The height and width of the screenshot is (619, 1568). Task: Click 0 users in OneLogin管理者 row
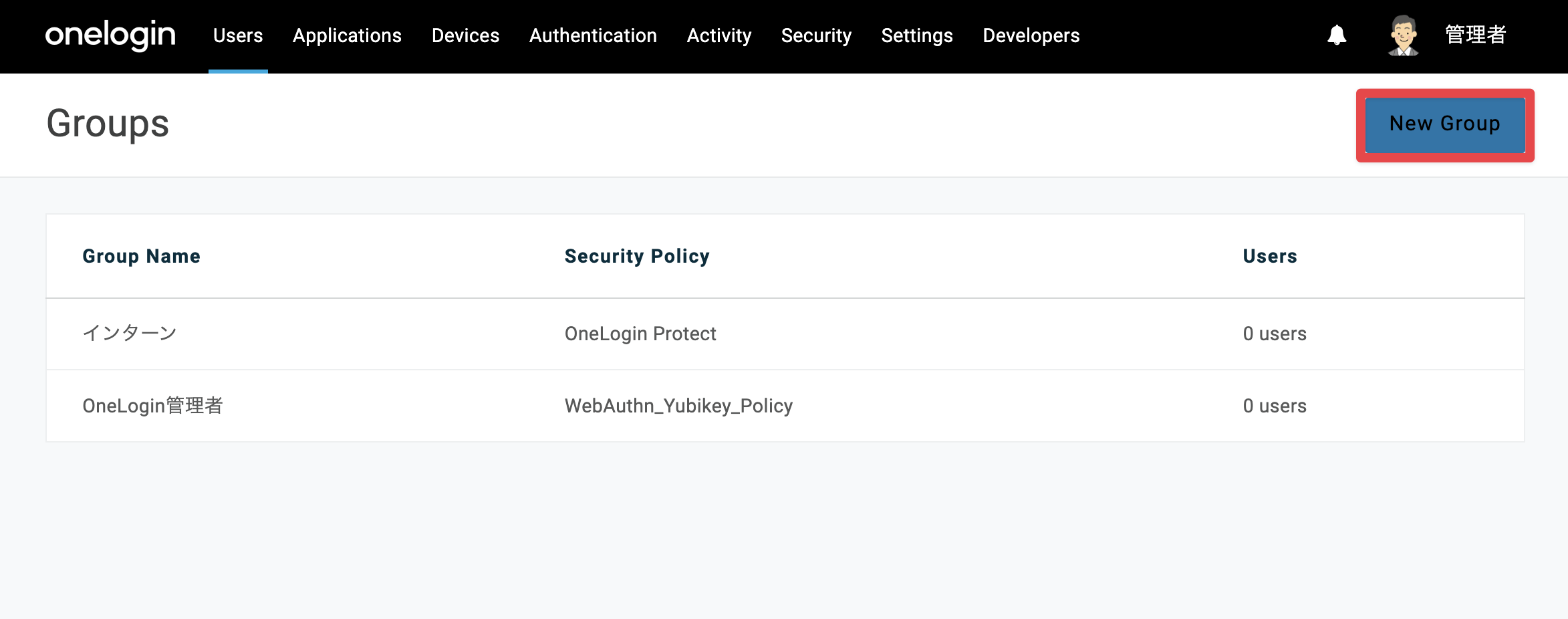pos(1275,406)
